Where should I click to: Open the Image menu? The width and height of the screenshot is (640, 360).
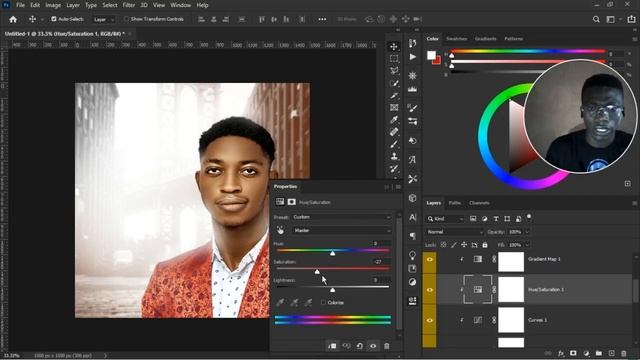[53, 5]
